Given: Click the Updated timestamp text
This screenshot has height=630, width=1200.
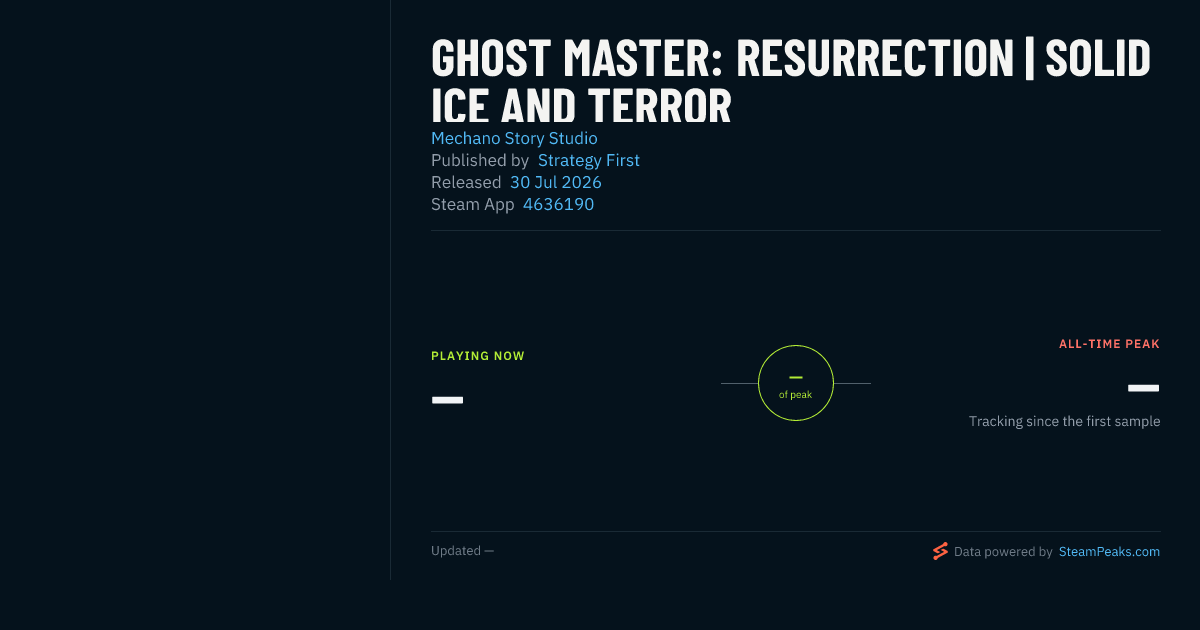Looking at the screenshot, I should coord(462,551).
